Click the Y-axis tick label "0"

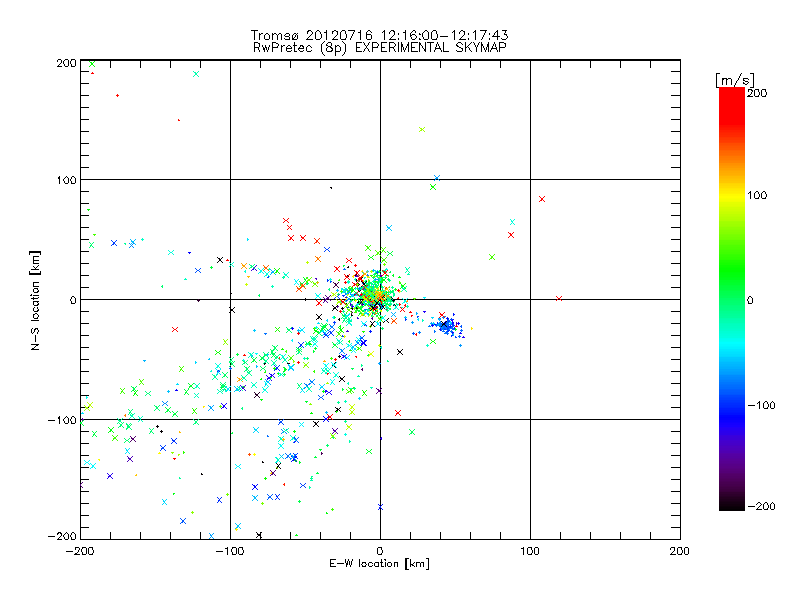73,300
